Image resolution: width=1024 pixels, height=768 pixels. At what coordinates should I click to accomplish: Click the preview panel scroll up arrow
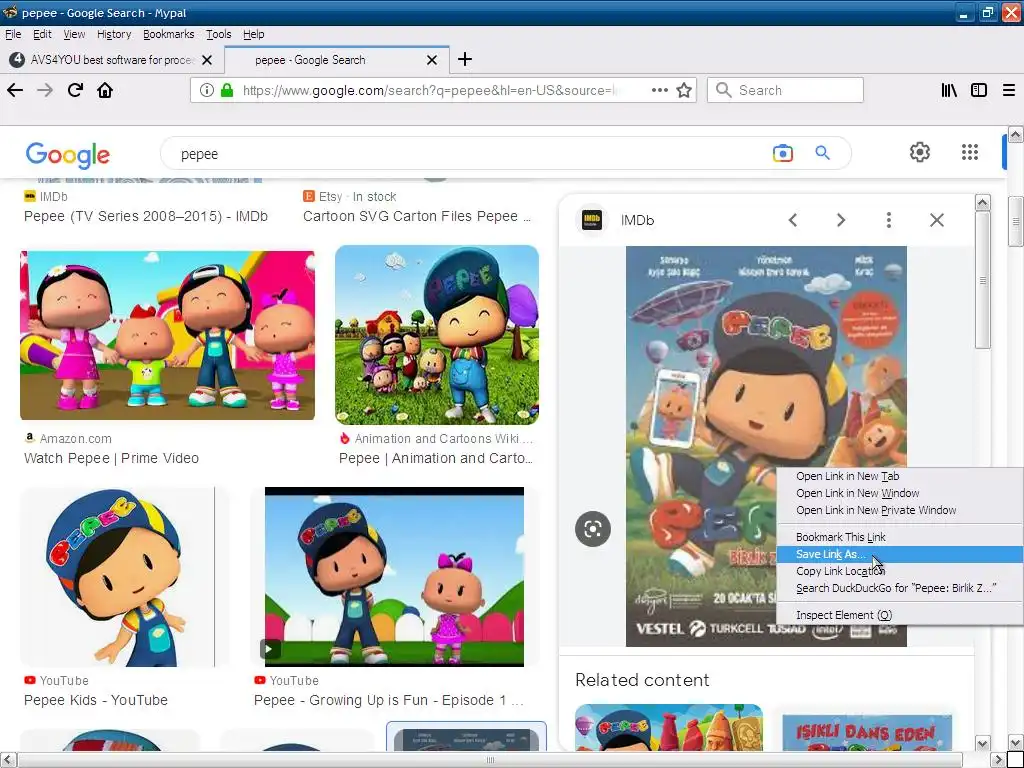click(x=982, y=202)
